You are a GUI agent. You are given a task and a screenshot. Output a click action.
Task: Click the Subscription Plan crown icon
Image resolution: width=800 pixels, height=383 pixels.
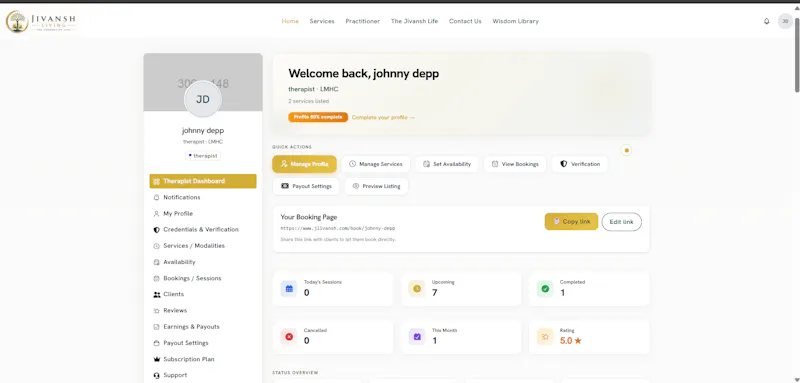[157, 360]
